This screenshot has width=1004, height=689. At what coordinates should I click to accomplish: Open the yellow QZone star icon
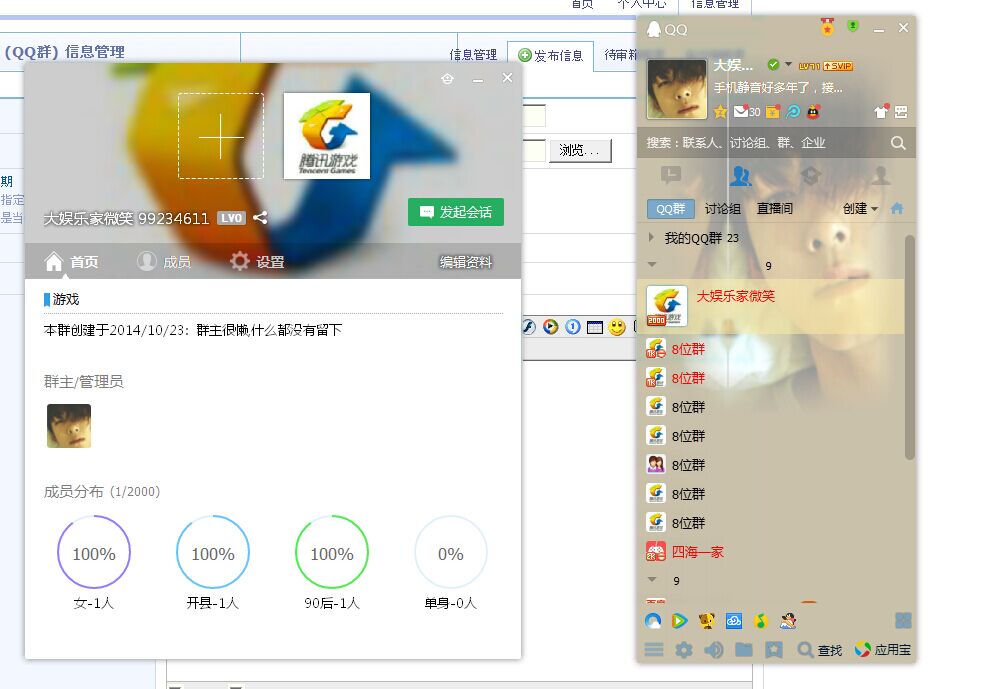pos(720,112)
